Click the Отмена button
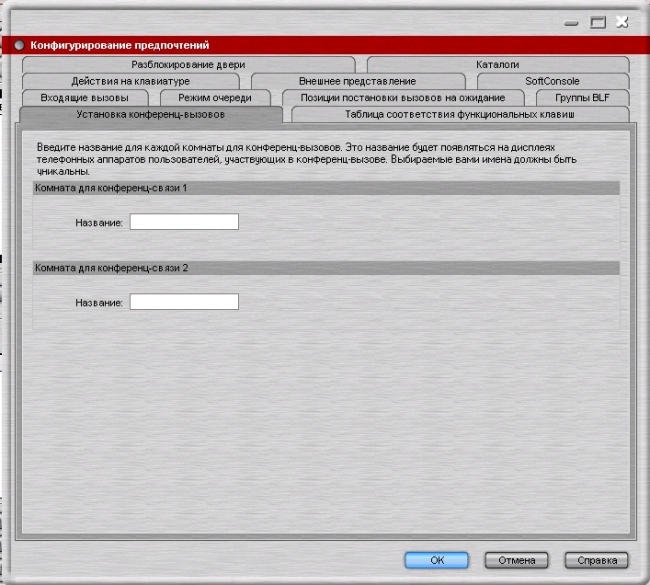 tap(517, 560)
